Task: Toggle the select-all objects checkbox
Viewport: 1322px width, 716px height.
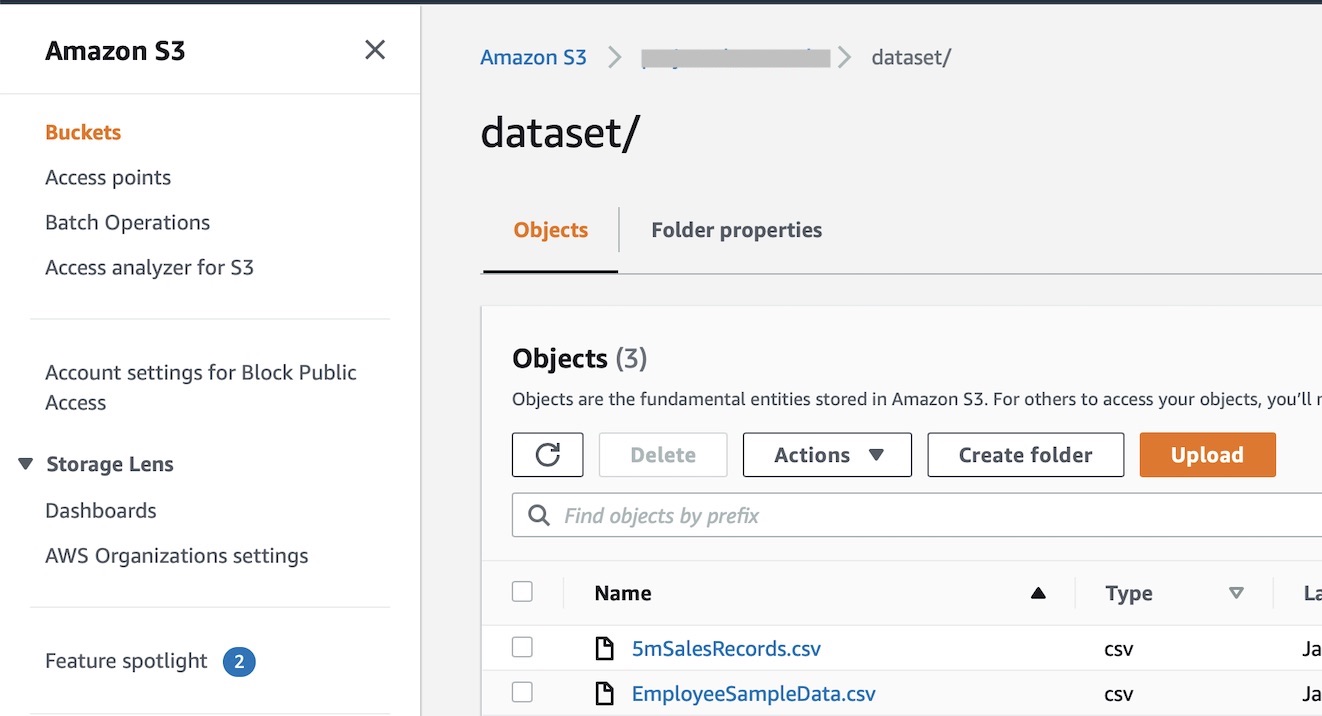Action: click(x=522, y=592)
